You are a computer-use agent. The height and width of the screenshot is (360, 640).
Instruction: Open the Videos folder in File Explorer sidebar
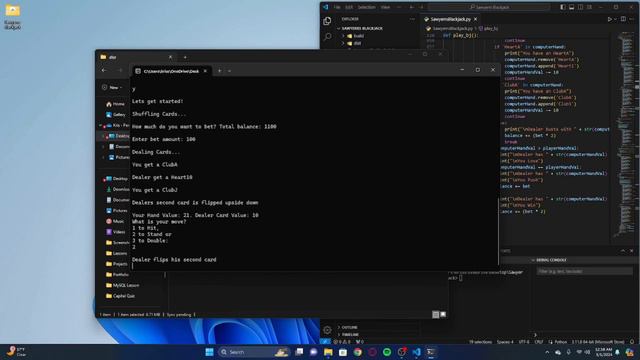[x=116, y=232]
